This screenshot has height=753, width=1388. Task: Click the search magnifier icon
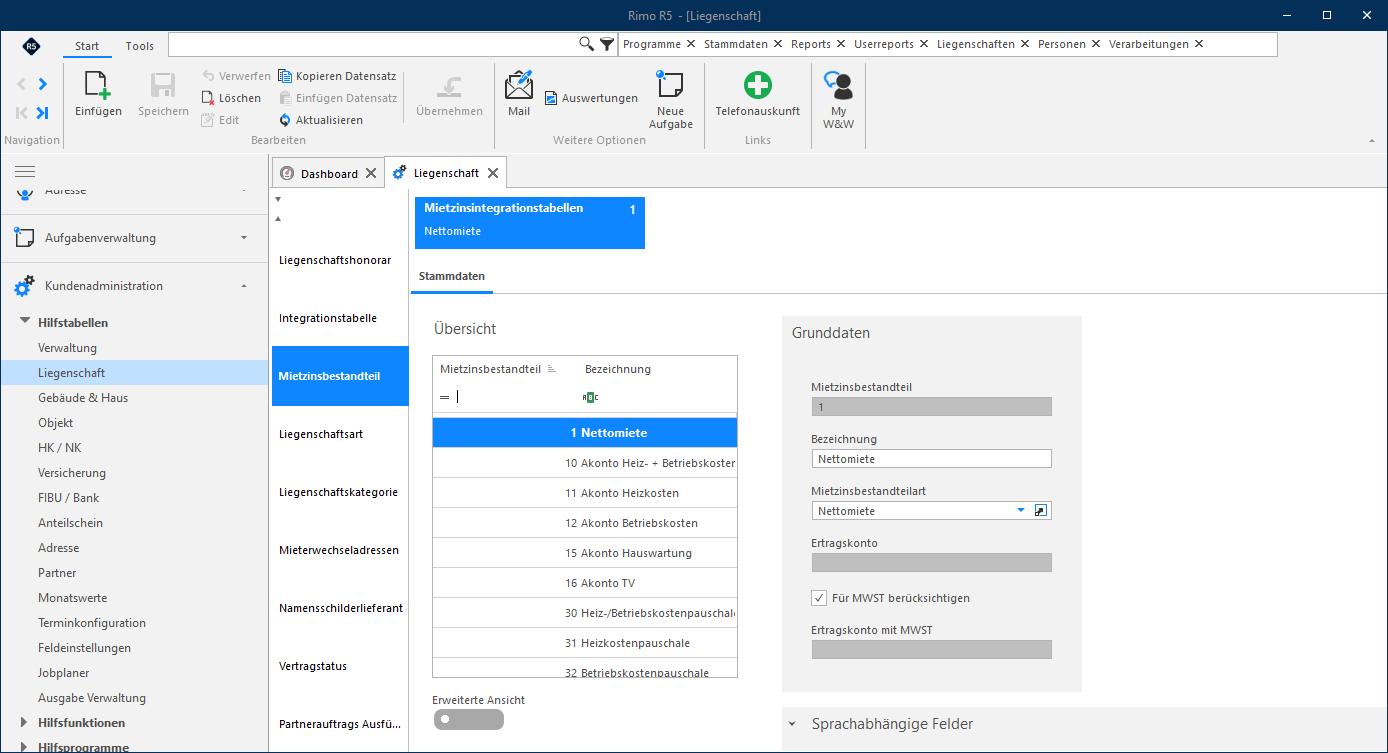[587, 44]
